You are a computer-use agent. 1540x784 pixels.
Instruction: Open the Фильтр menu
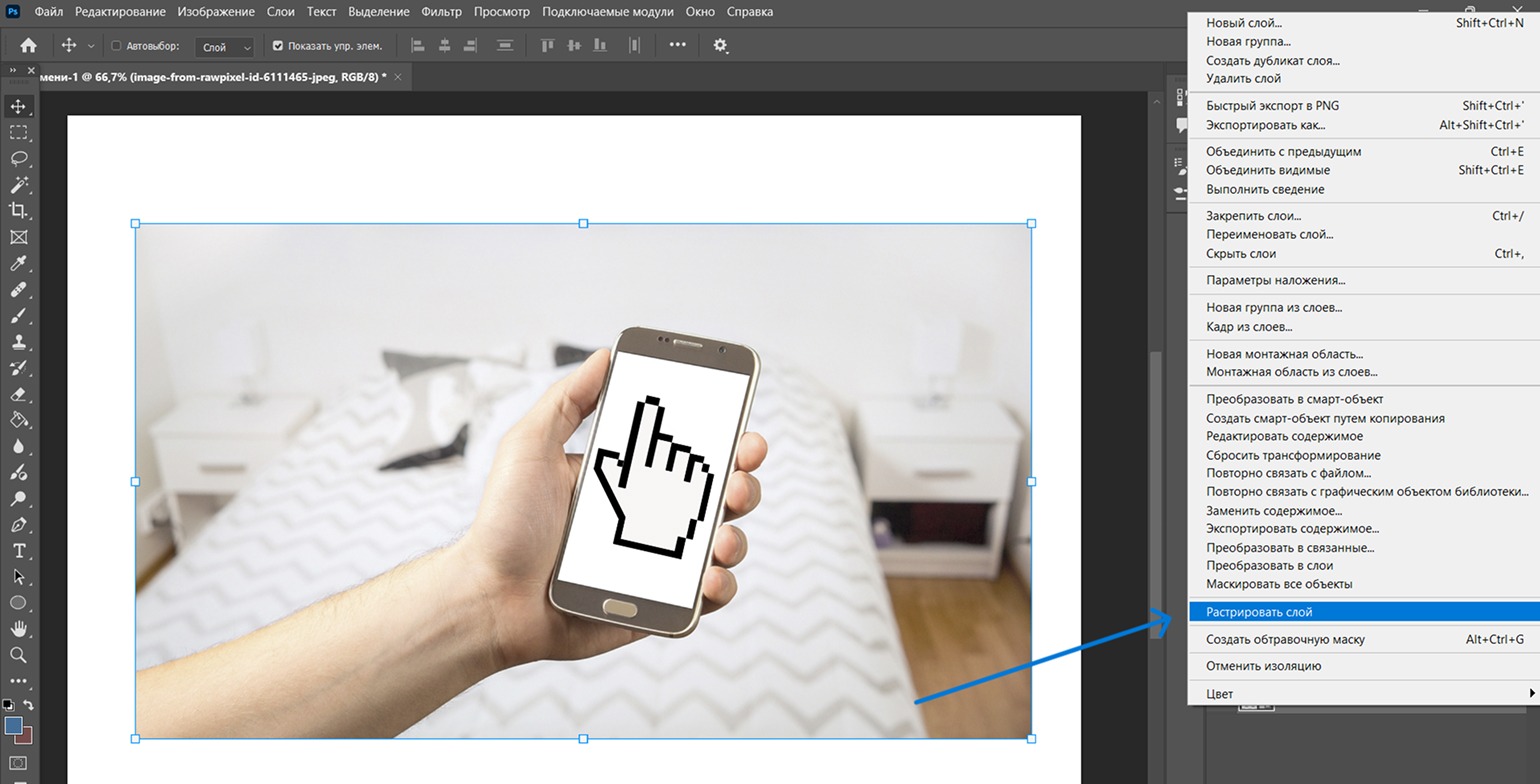[441, 12]
